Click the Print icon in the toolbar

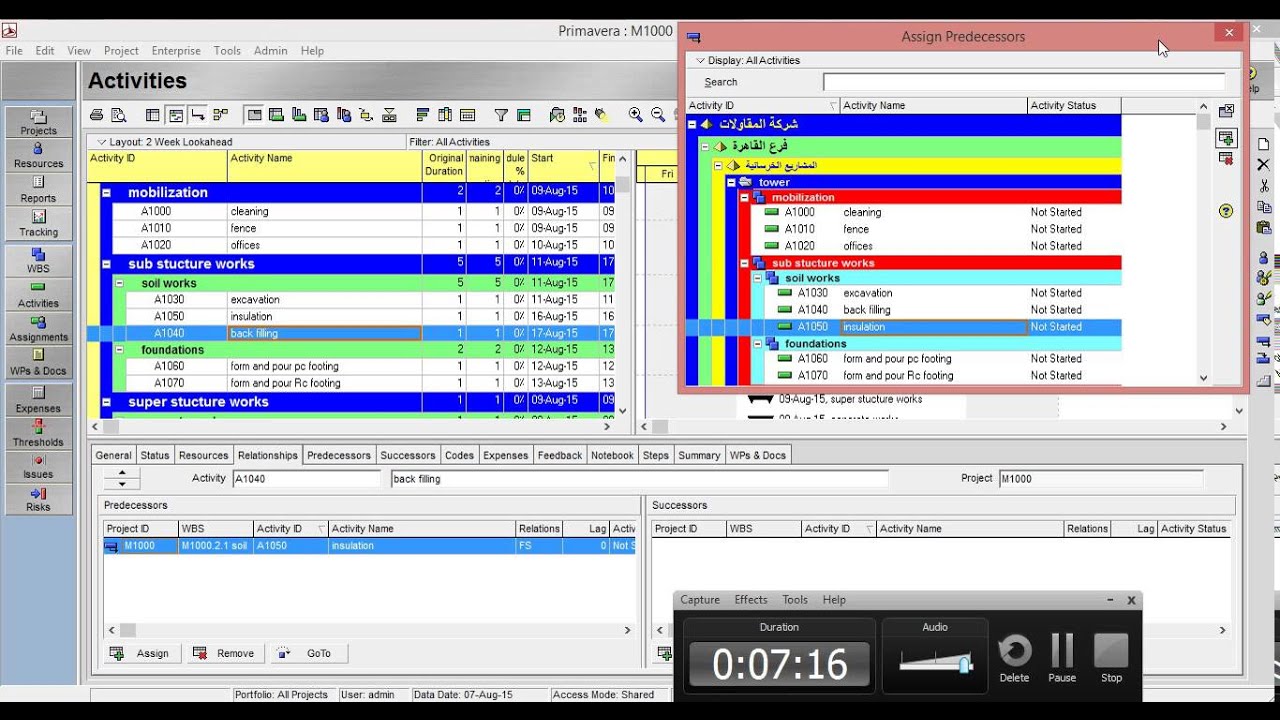(97, 115)
